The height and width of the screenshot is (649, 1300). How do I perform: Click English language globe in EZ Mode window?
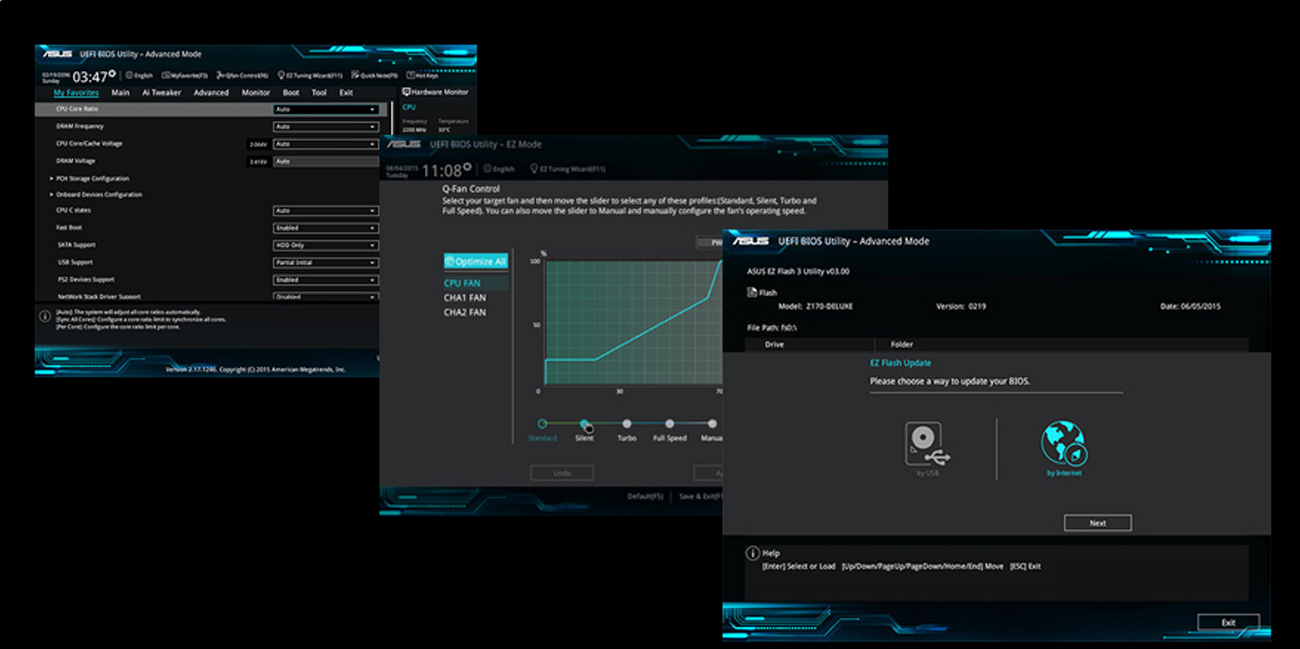pos(486,169)
